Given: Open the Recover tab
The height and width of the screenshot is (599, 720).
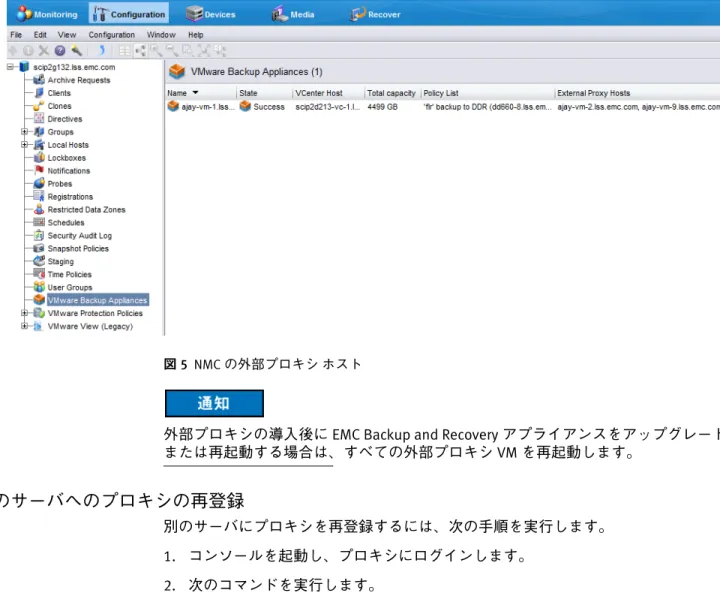Looking at the screenshot, I should 375,14.
